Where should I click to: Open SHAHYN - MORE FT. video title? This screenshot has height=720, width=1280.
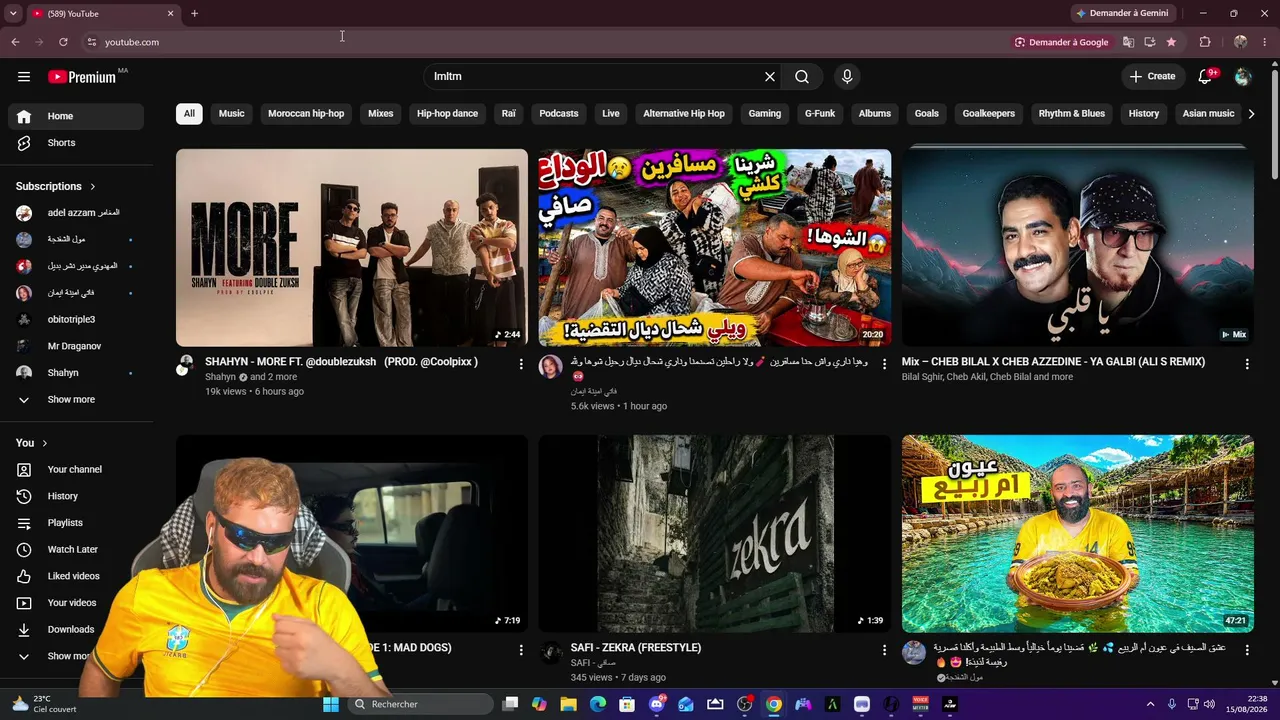[341, 362]
